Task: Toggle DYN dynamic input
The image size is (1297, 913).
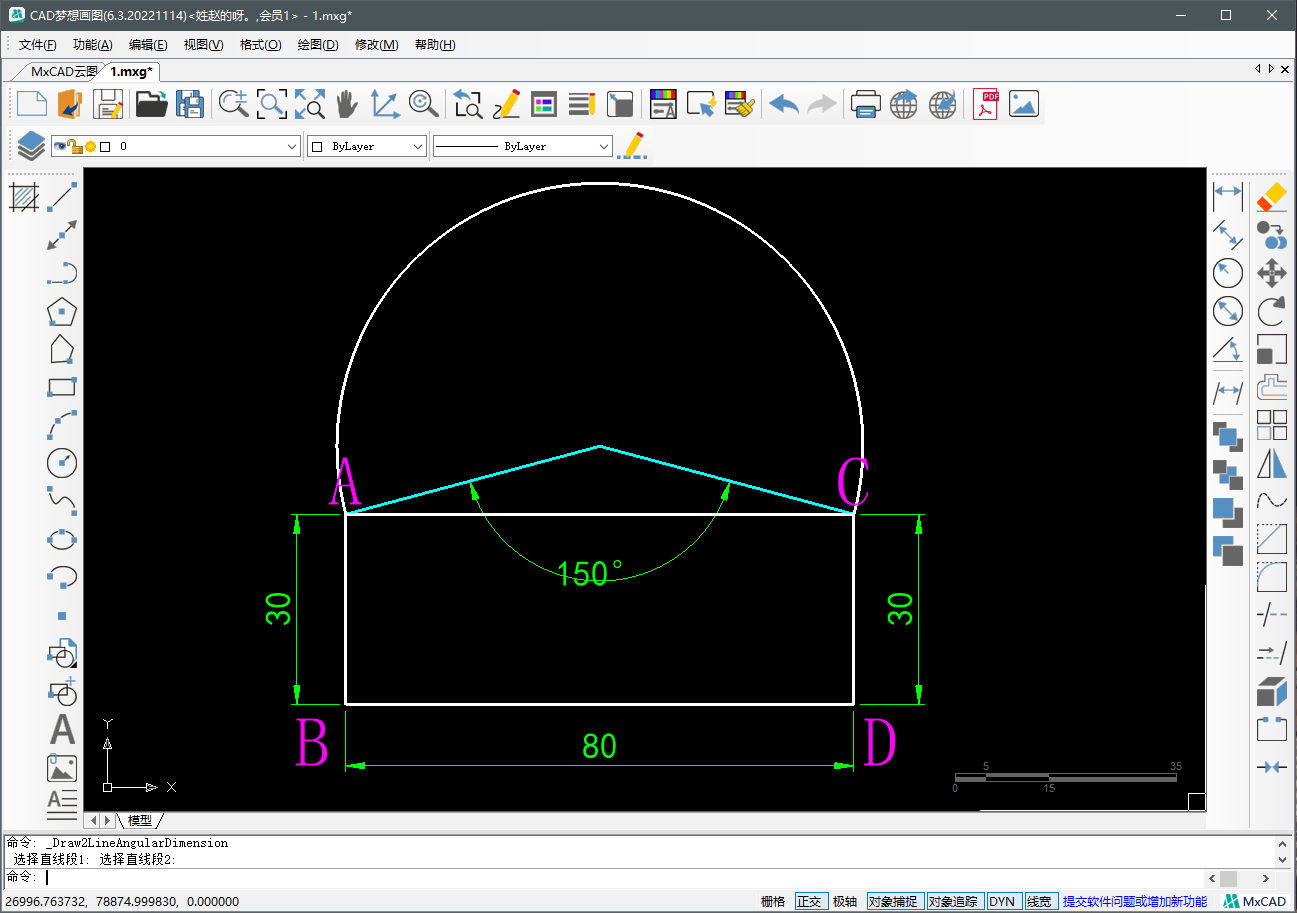Action: (1002, 901)
